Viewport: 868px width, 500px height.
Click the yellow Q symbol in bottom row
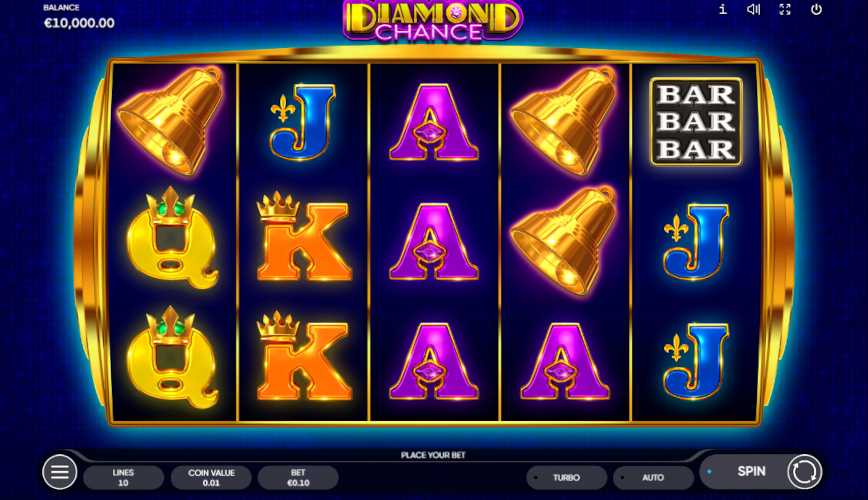click(172, 358)
